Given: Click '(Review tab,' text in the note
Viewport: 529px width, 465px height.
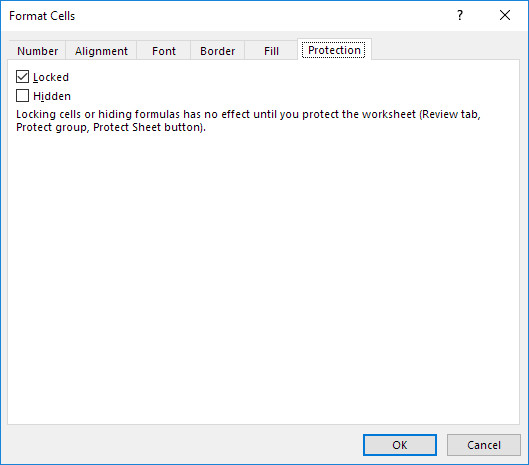Looking at the screenshot, I should (x=450, y=114).
